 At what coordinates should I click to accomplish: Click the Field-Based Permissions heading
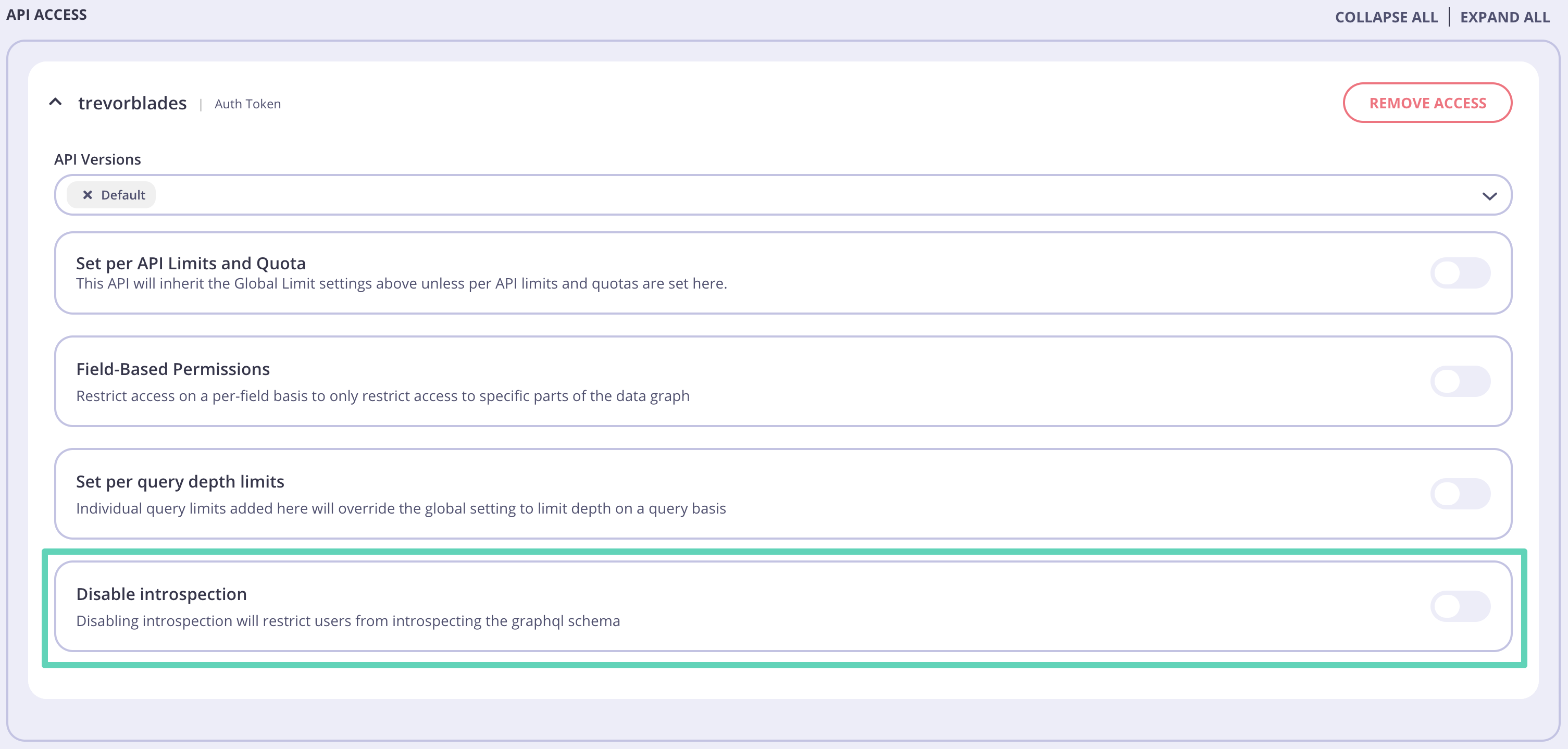pyautogui.click(x=173, y=369)
